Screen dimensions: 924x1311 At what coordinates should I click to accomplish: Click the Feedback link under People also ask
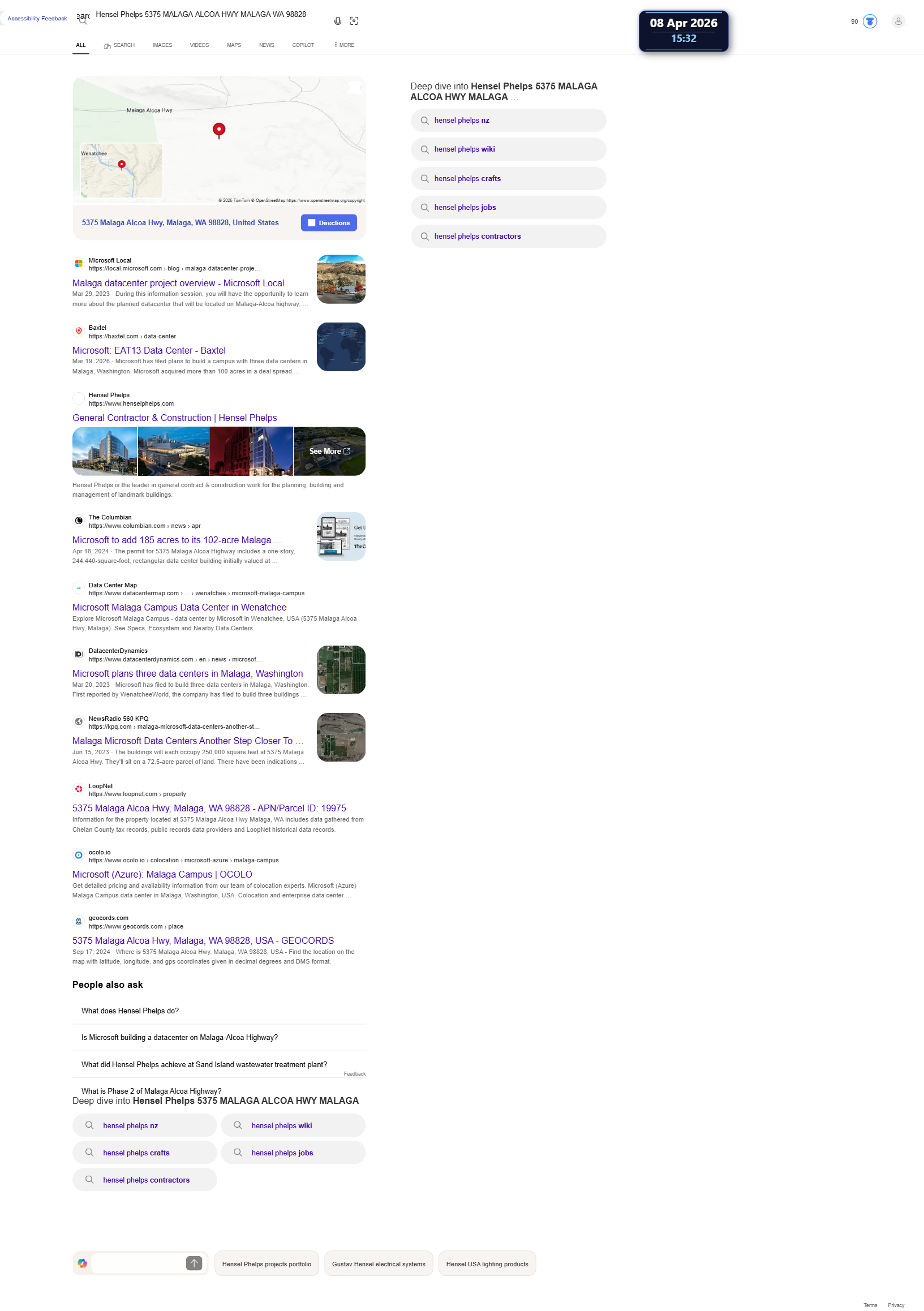[354, 1074]
